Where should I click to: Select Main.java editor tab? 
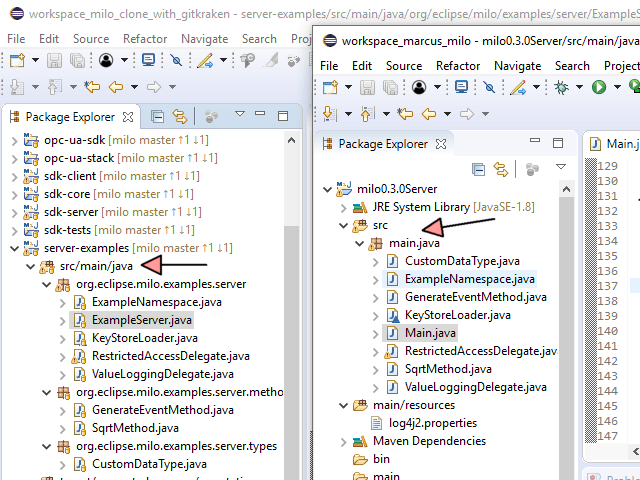coord(616,144)
